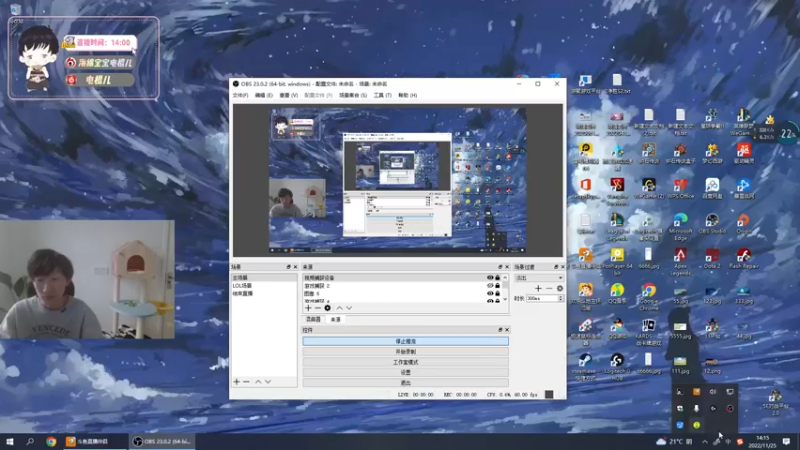Open the 编辑(E) menu
The height and width of the screenshot is (450, 800).
264,95
